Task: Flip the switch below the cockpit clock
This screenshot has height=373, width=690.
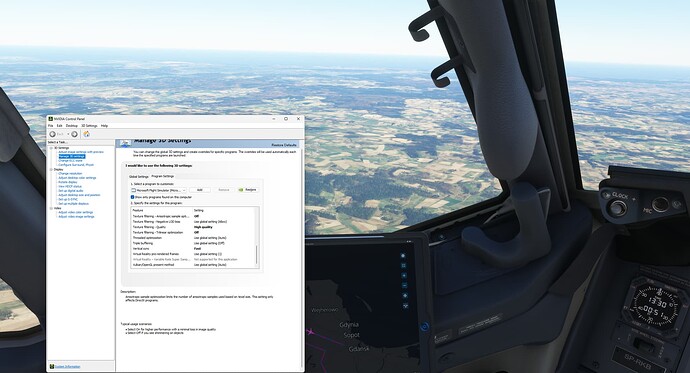Action: tap(644, 345)
